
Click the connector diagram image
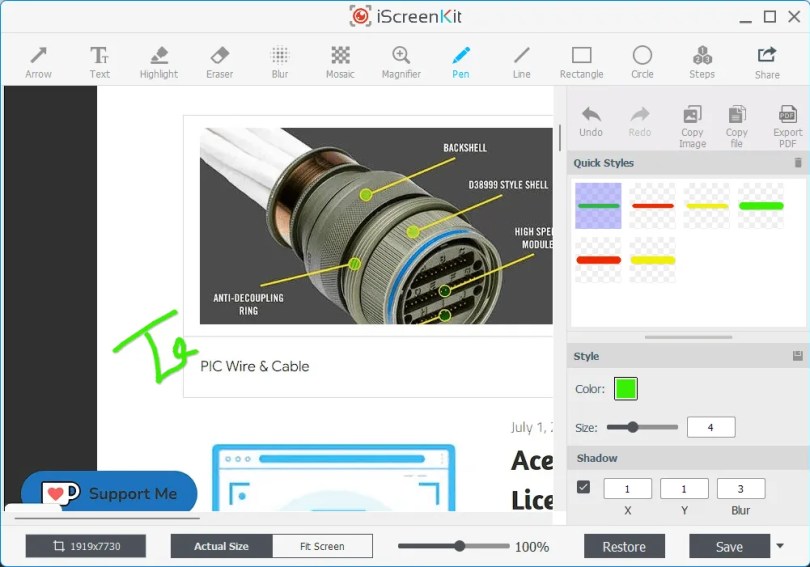[x=376, y=226]
